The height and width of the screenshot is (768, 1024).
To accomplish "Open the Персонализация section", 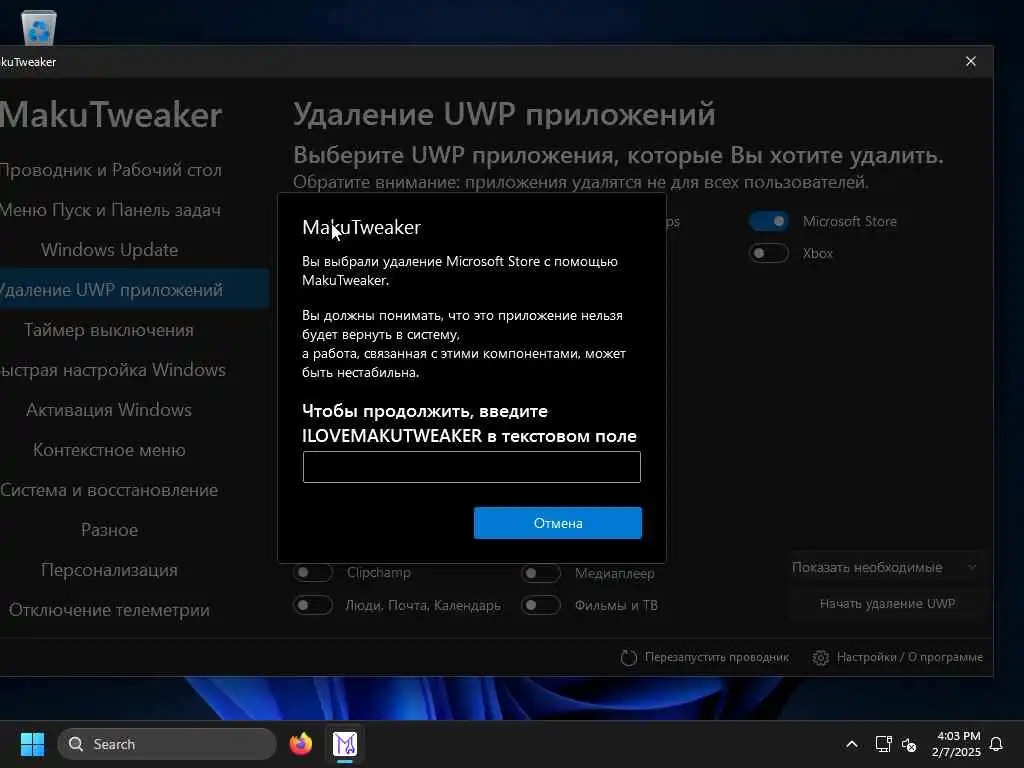I will click(110, 569).
